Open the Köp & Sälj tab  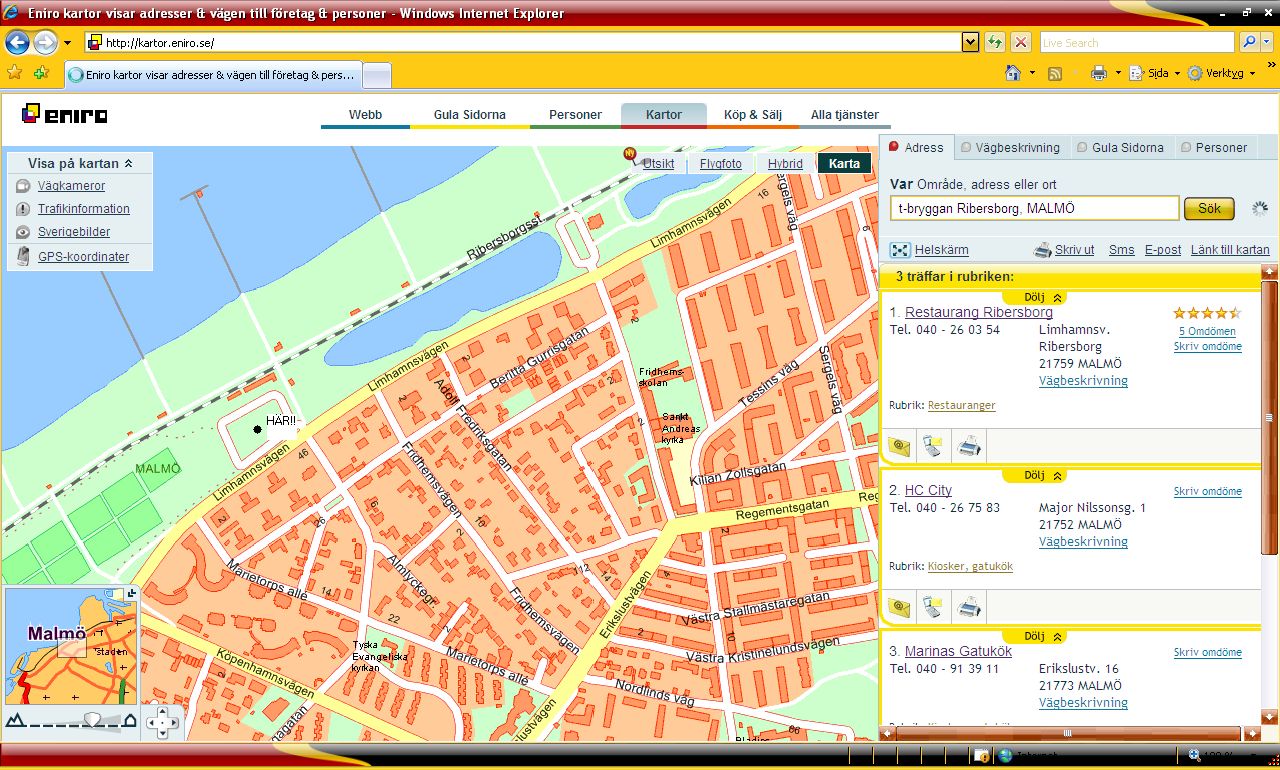(753, 115)
